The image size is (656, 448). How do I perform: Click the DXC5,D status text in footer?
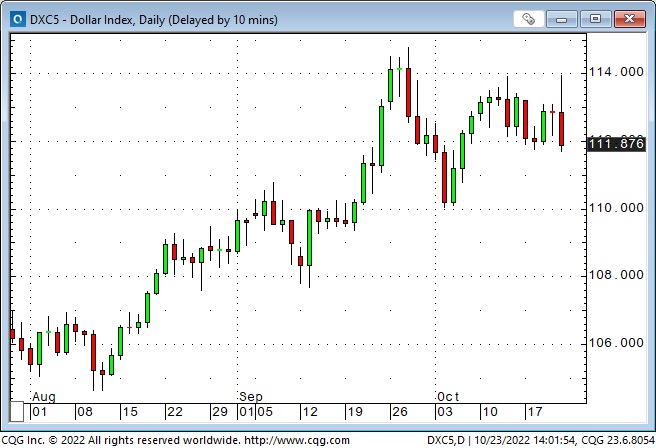(446, 440)
